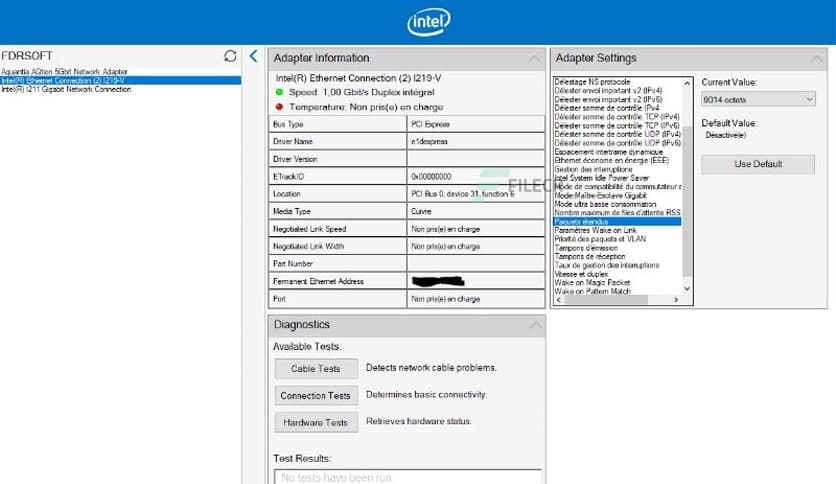Screen dimensions: 836x484
Task: Select Mode de compatibilité du commutateur setting
Action: [617, 187]
